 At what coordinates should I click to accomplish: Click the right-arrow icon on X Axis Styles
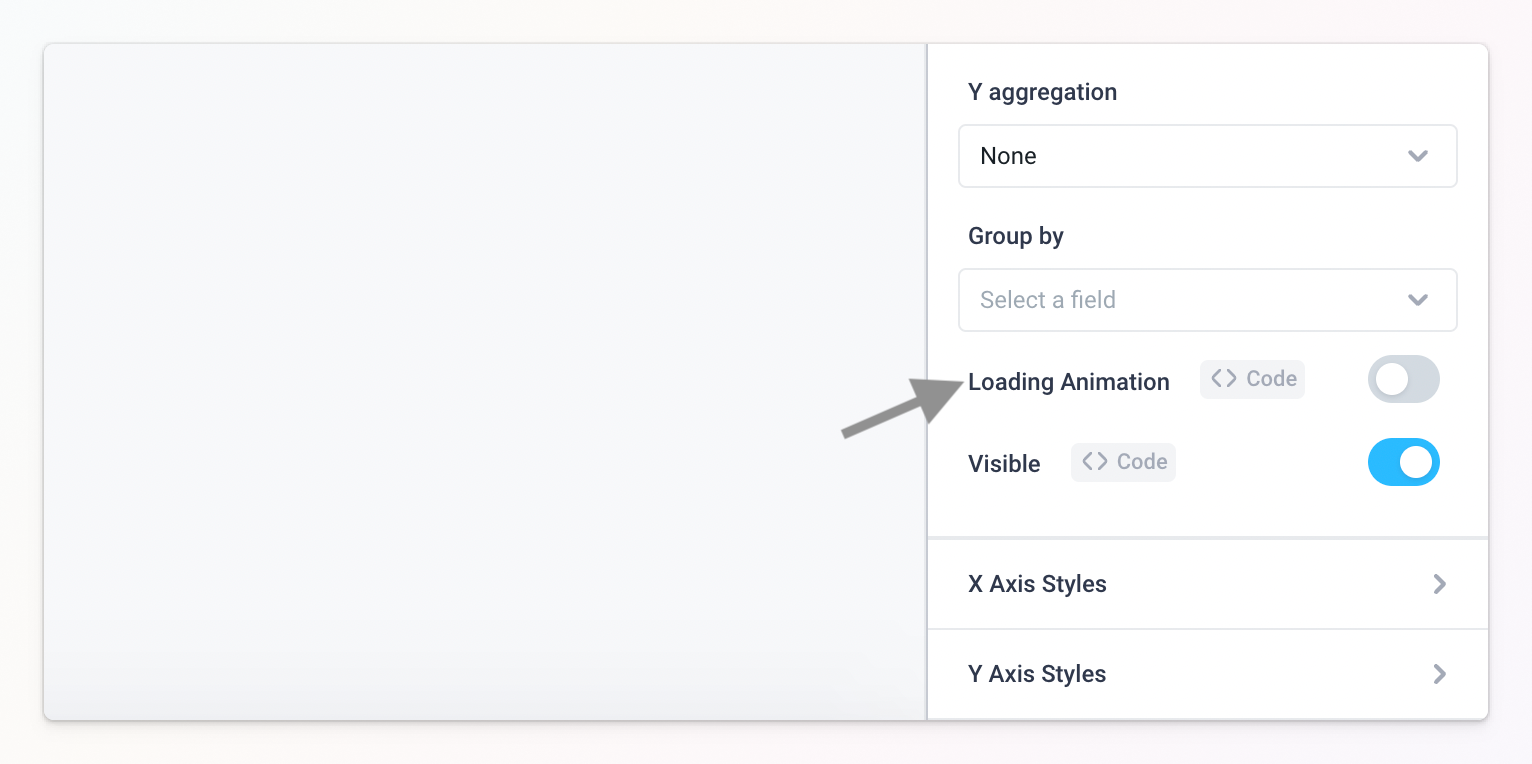tap(1439, 584)
